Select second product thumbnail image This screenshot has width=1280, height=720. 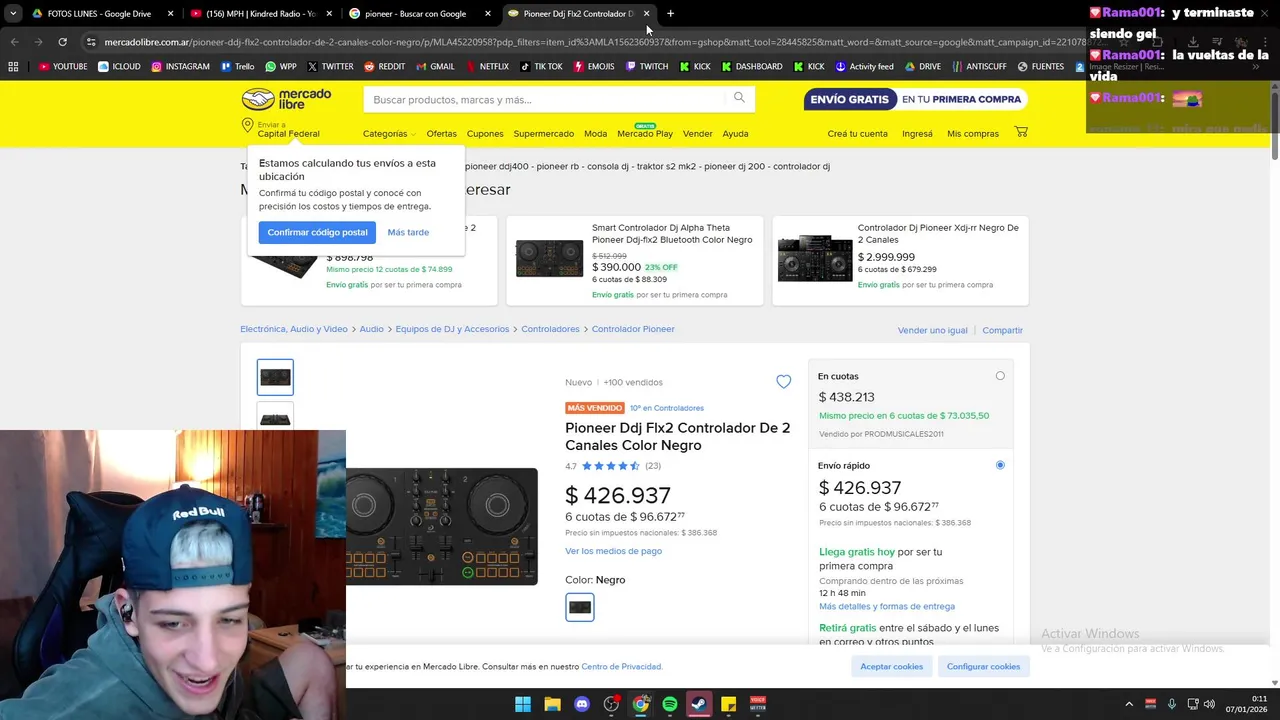[275, 417]
